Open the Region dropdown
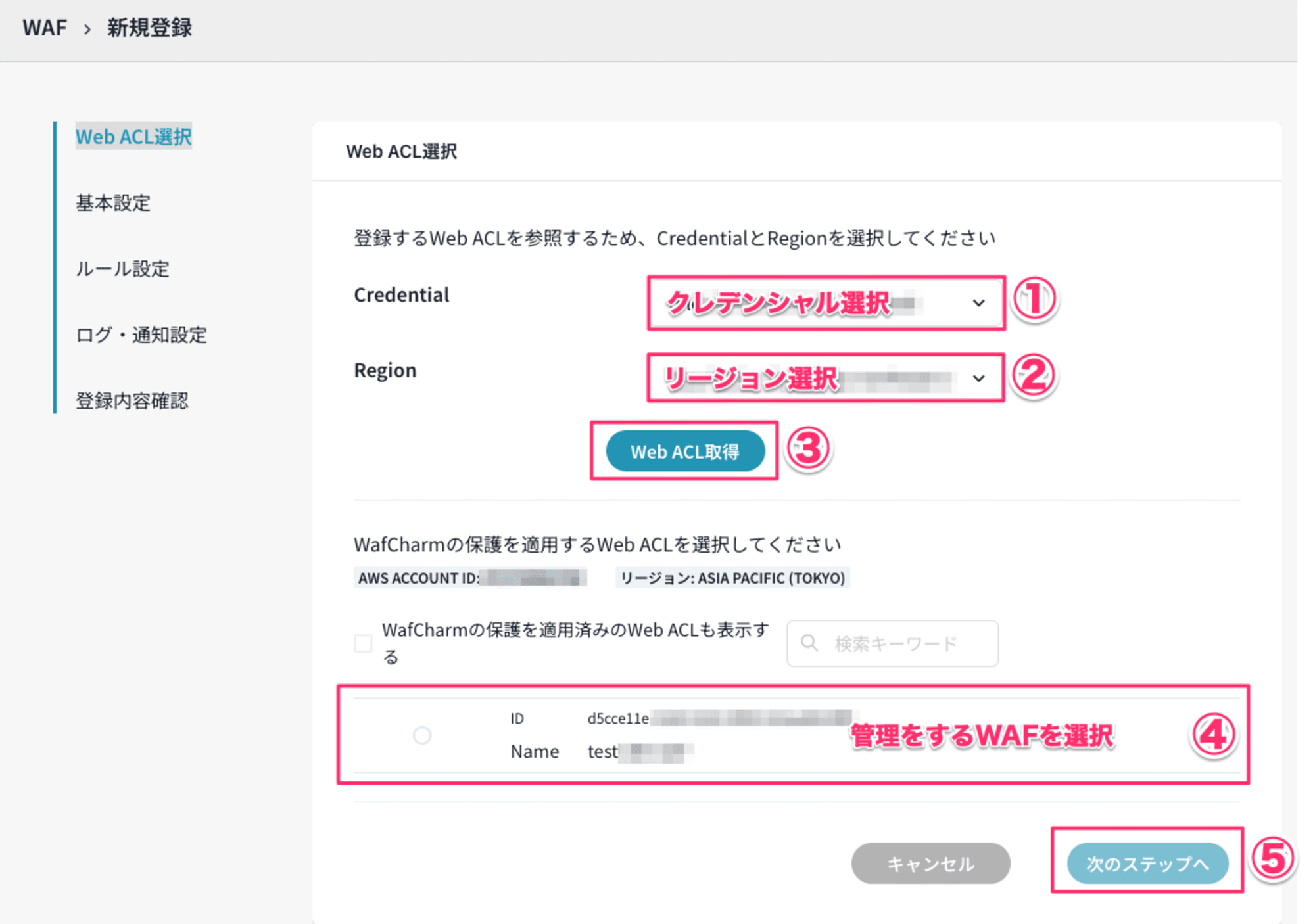The width and height of the screenshot is (1315, 924). pyautogui.click(x=826, y=378)
